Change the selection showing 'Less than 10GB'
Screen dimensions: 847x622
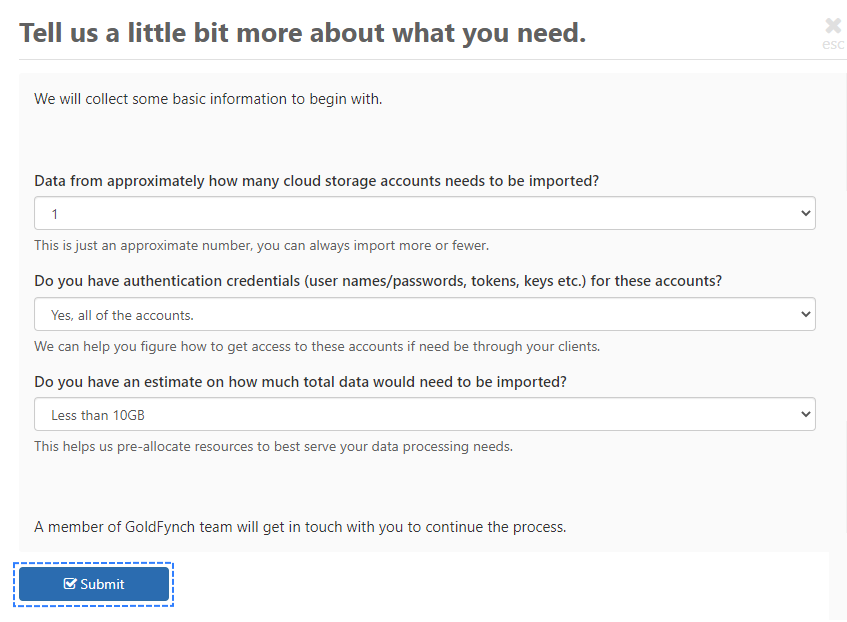coord(424,414)
